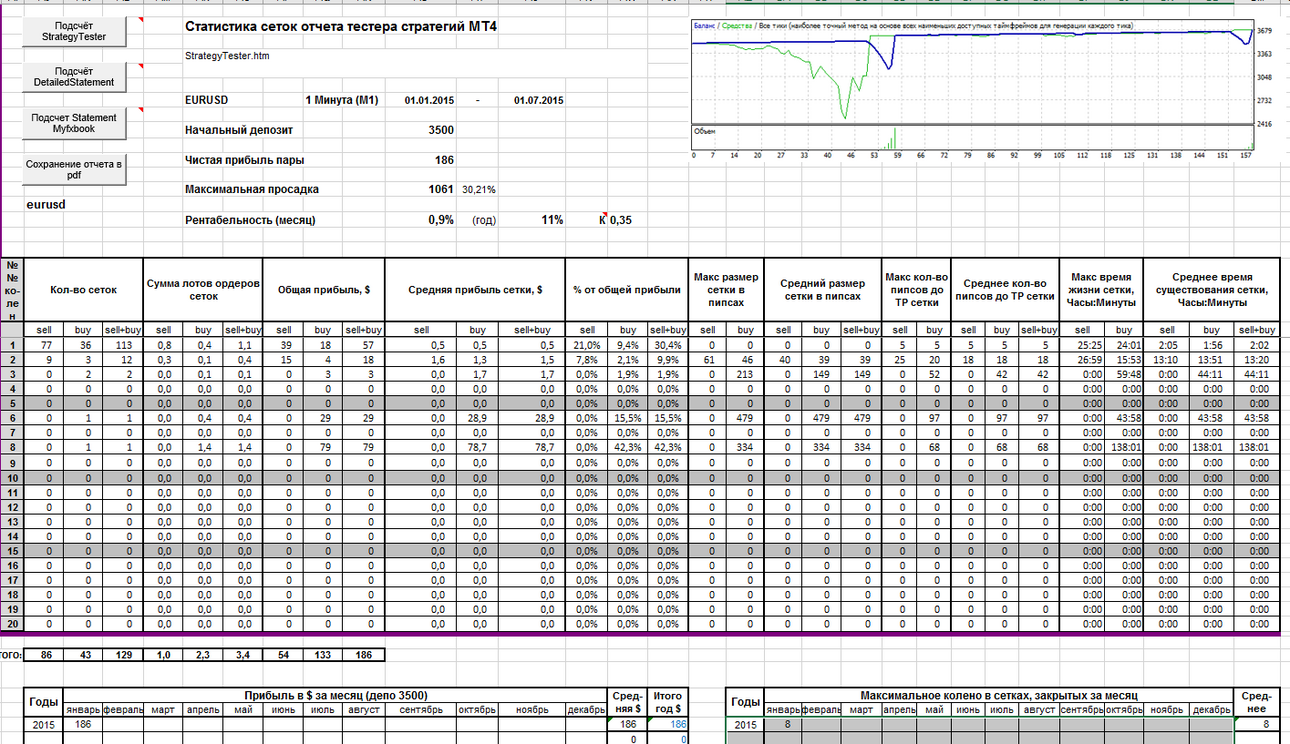
Task: Select the Чистая прибыль пары value 186
Action: tap(445, 160)
